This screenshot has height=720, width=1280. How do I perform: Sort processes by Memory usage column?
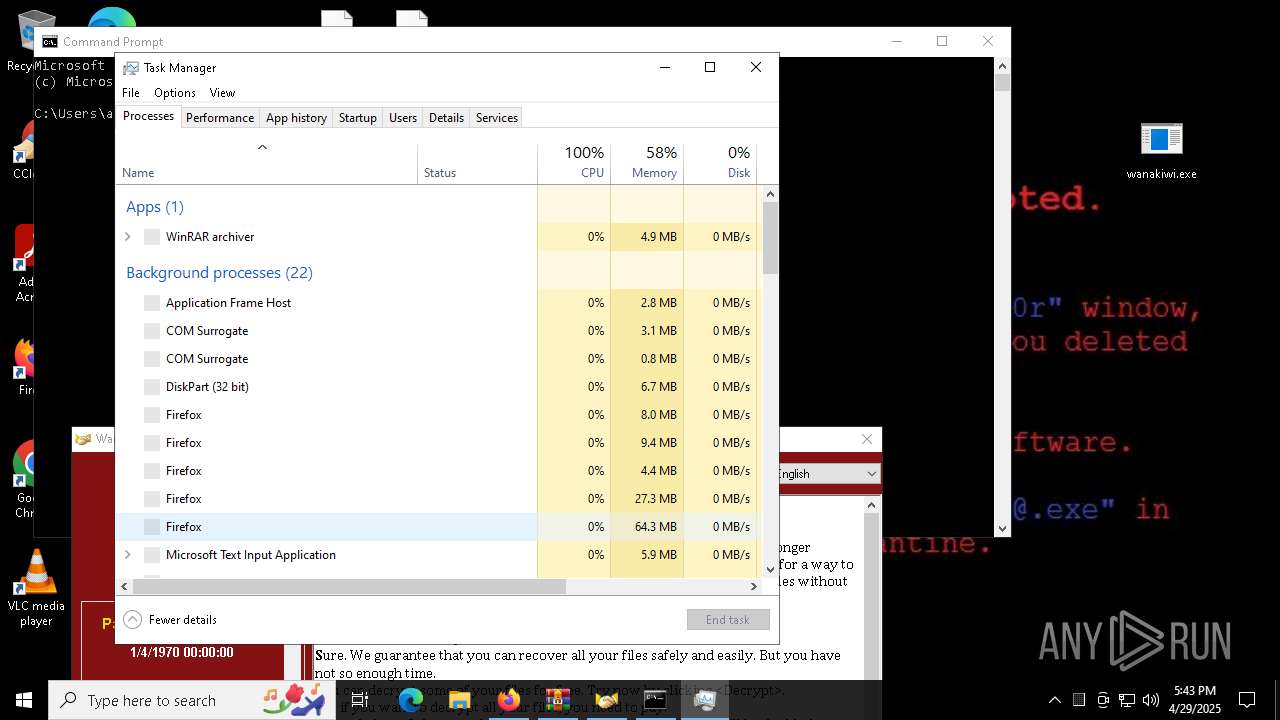(647, 165)
